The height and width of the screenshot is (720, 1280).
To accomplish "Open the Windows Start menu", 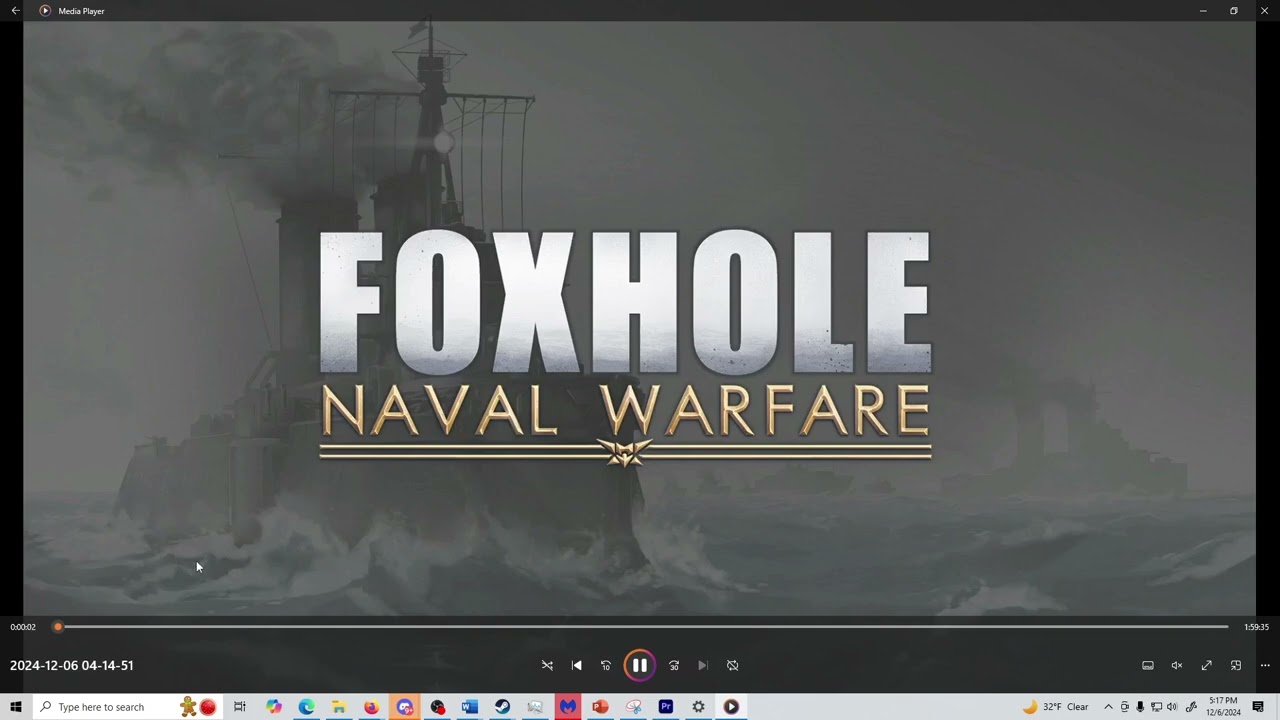I will (x=16, y=707).
